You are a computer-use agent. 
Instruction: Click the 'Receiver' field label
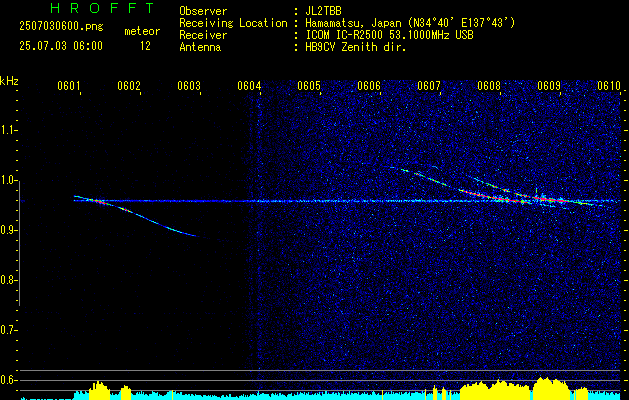pyautogui.click(x=203, y=35)
